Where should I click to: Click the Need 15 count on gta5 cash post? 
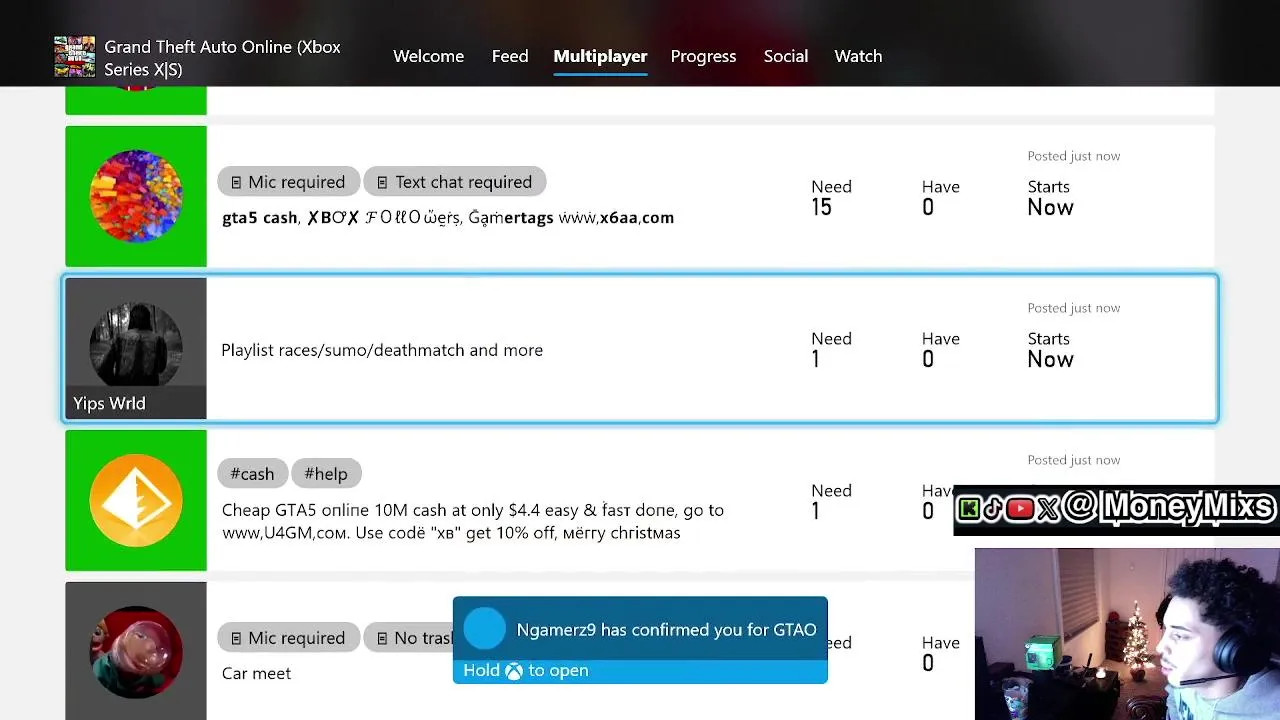831,198
